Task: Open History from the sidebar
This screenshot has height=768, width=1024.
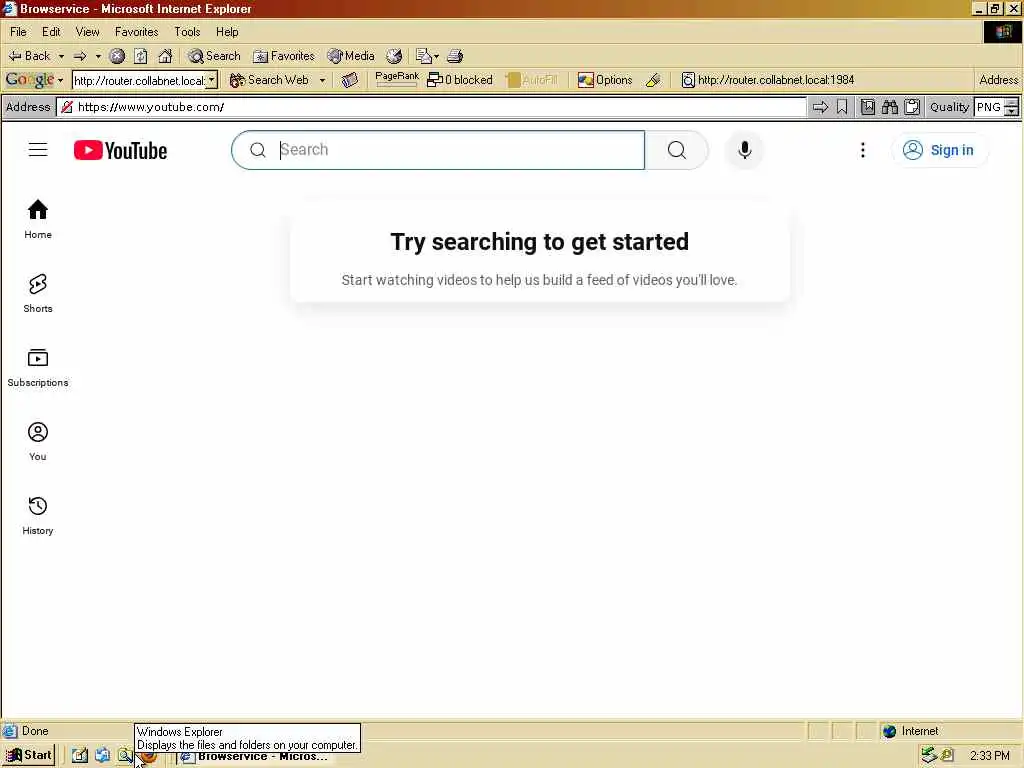Action: pyautogui.click(x=38, y=515)
